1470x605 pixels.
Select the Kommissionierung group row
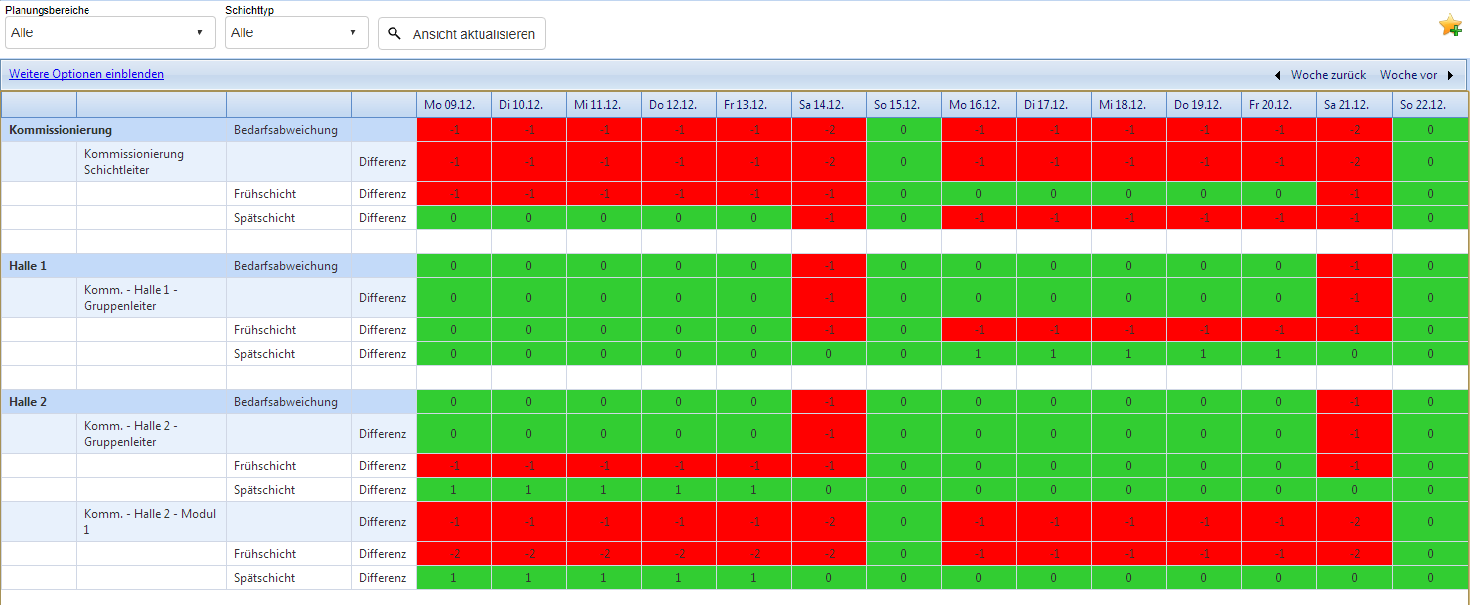pyautogui.click(x=209, y=130)
